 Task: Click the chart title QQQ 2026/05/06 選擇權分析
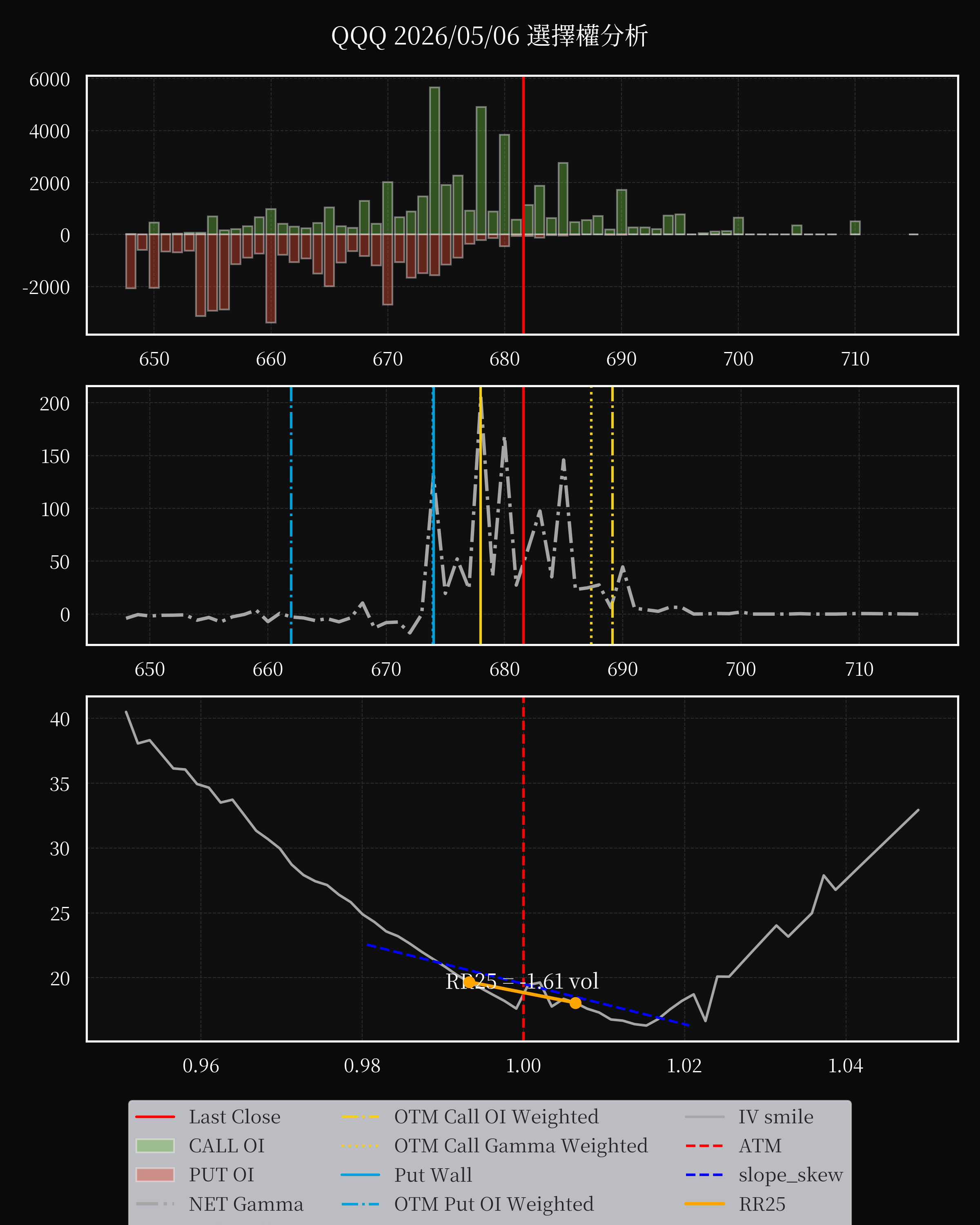pyautogui.click(x=489, y=36)
